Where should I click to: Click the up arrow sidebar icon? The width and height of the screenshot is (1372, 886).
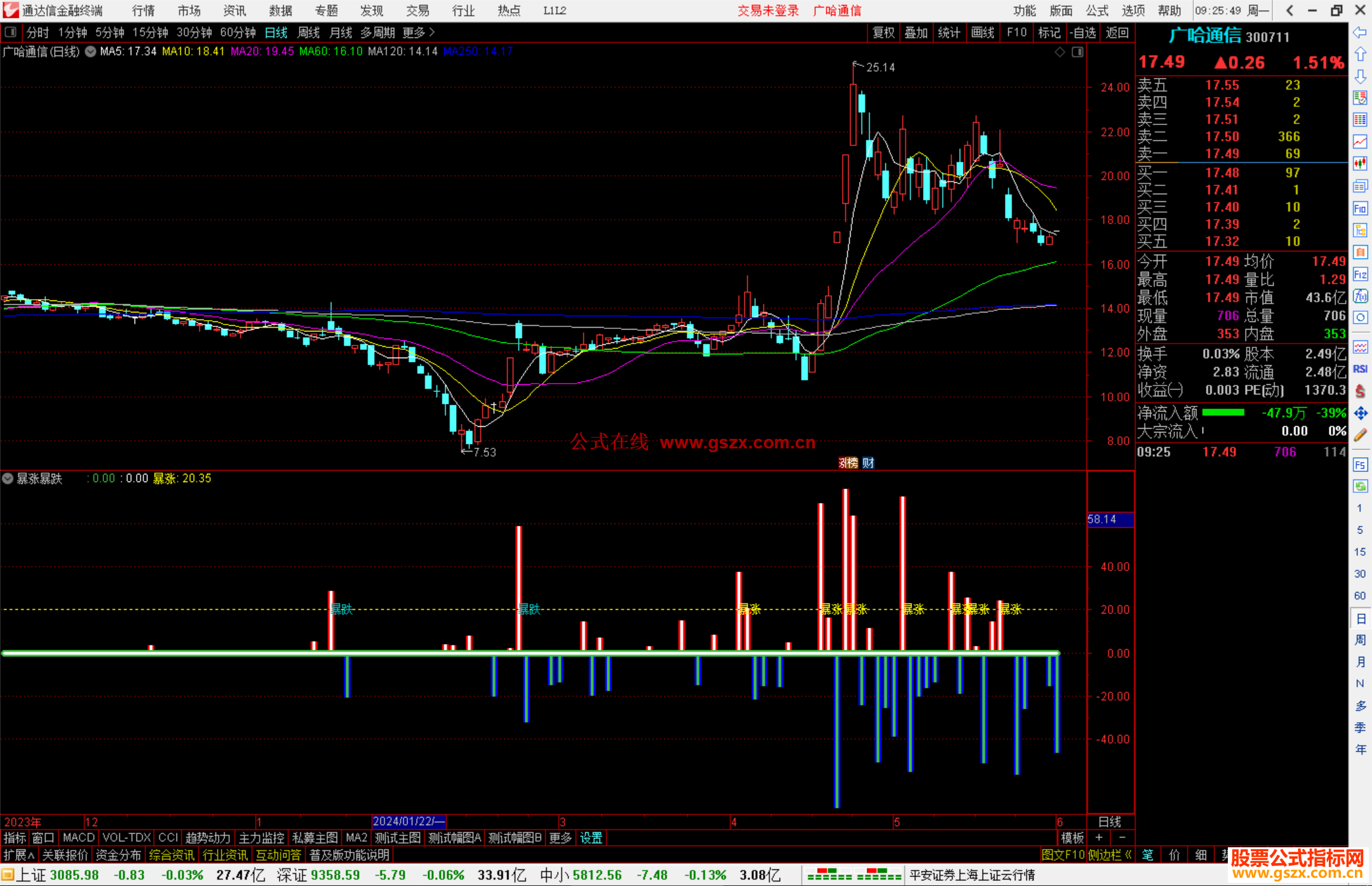(x=1360, y=55)
